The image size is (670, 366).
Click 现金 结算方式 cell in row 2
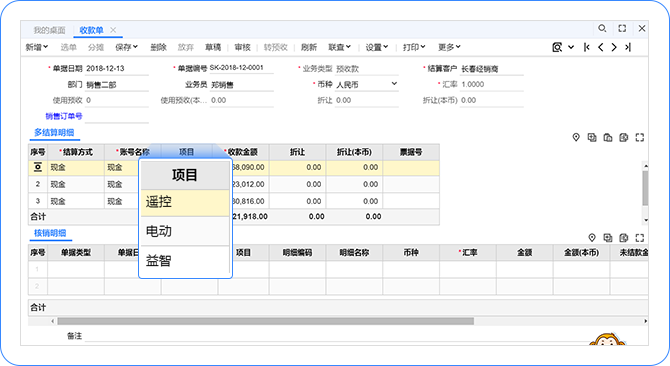pyautogui.click(x=76, y=184)
